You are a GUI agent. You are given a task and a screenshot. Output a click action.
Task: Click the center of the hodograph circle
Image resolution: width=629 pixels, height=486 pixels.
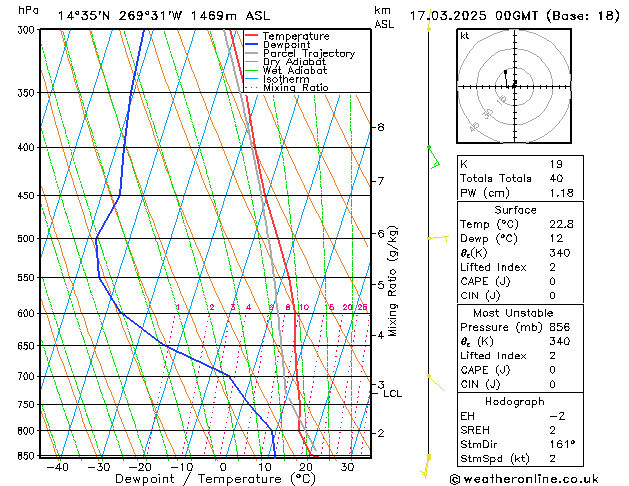point(514,85)
